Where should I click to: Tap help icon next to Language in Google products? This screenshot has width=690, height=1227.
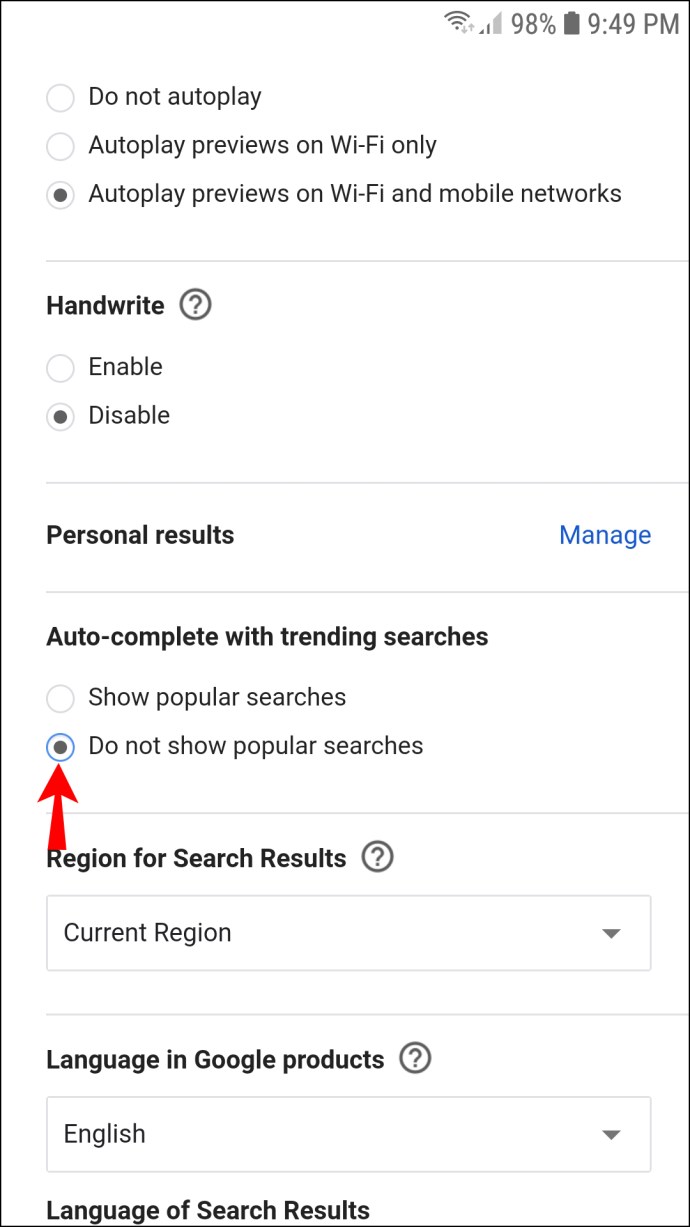pos(415,1059)
